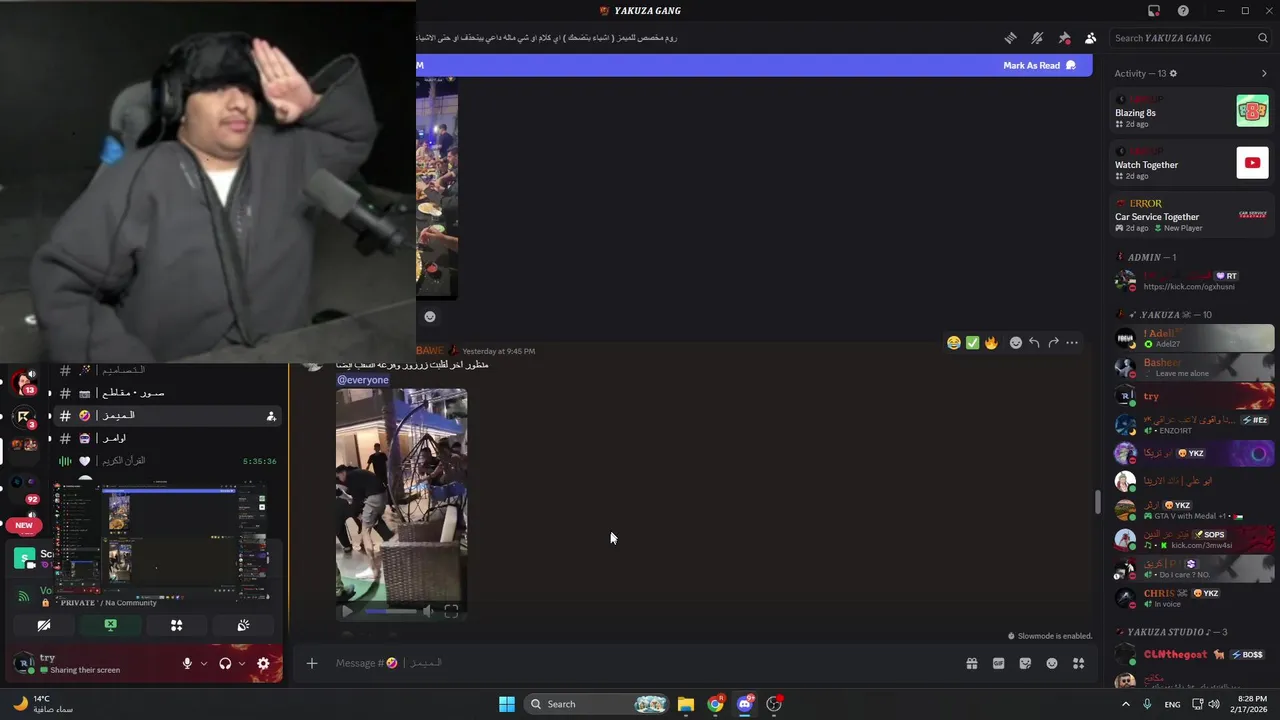The height and width of the screenshot is (720, 1280).
Task: Open Car Service Together activity card
Action: click(x=1192, y=215)
